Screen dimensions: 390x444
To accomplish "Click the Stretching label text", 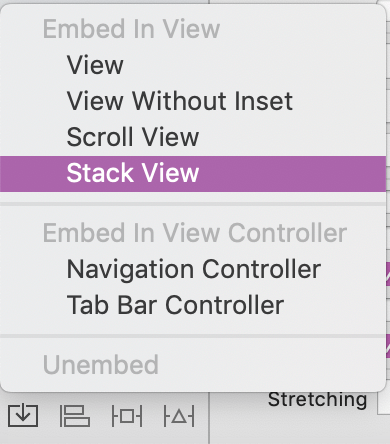I will click(317, 400).
